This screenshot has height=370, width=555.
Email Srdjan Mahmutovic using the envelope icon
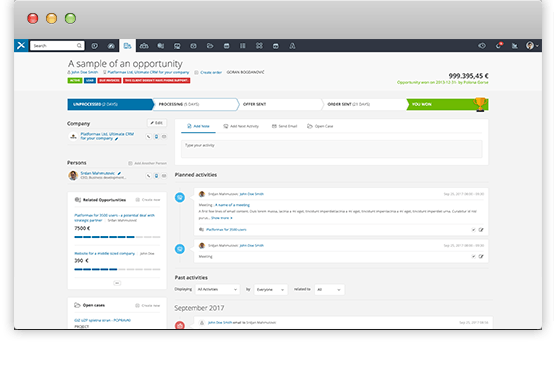tap(164, 176)
